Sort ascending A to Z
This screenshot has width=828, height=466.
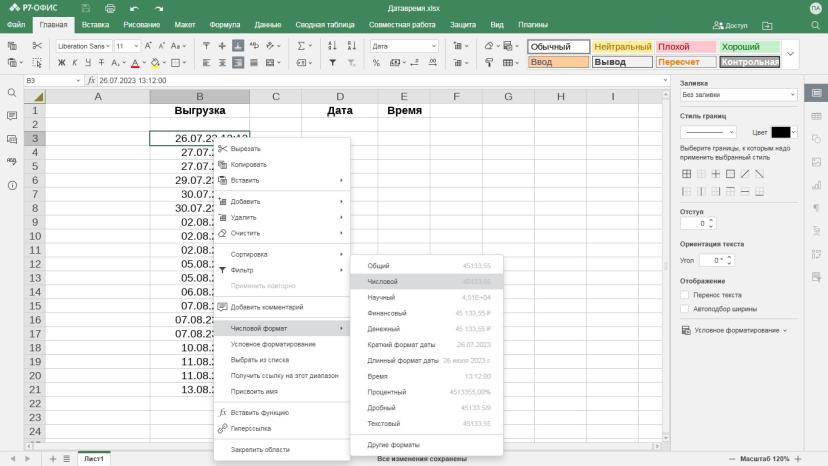[x=332, y=46]
